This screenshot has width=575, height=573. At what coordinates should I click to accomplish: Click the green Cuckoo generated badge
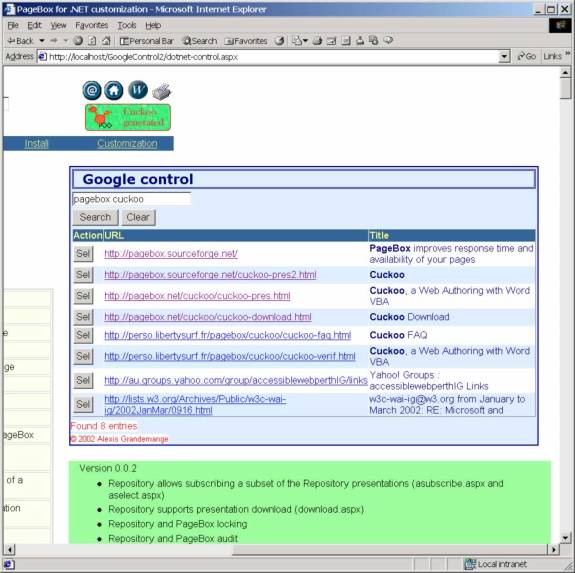pos(128,117)
